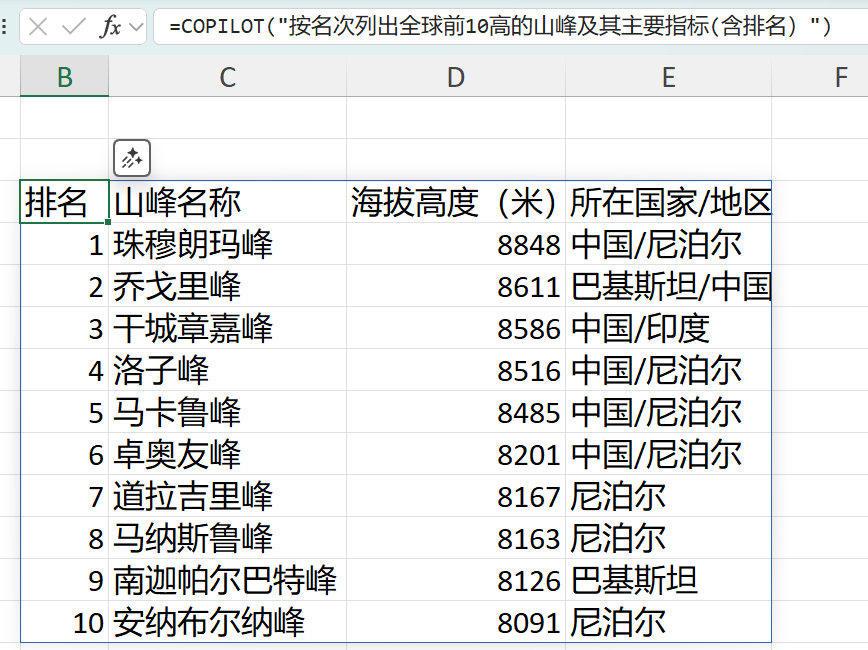Image resolution: width=868 pixels, height=650 pixels.
Task: Click the Cancel X icon in formula bar
Action: tap(38, 27)
